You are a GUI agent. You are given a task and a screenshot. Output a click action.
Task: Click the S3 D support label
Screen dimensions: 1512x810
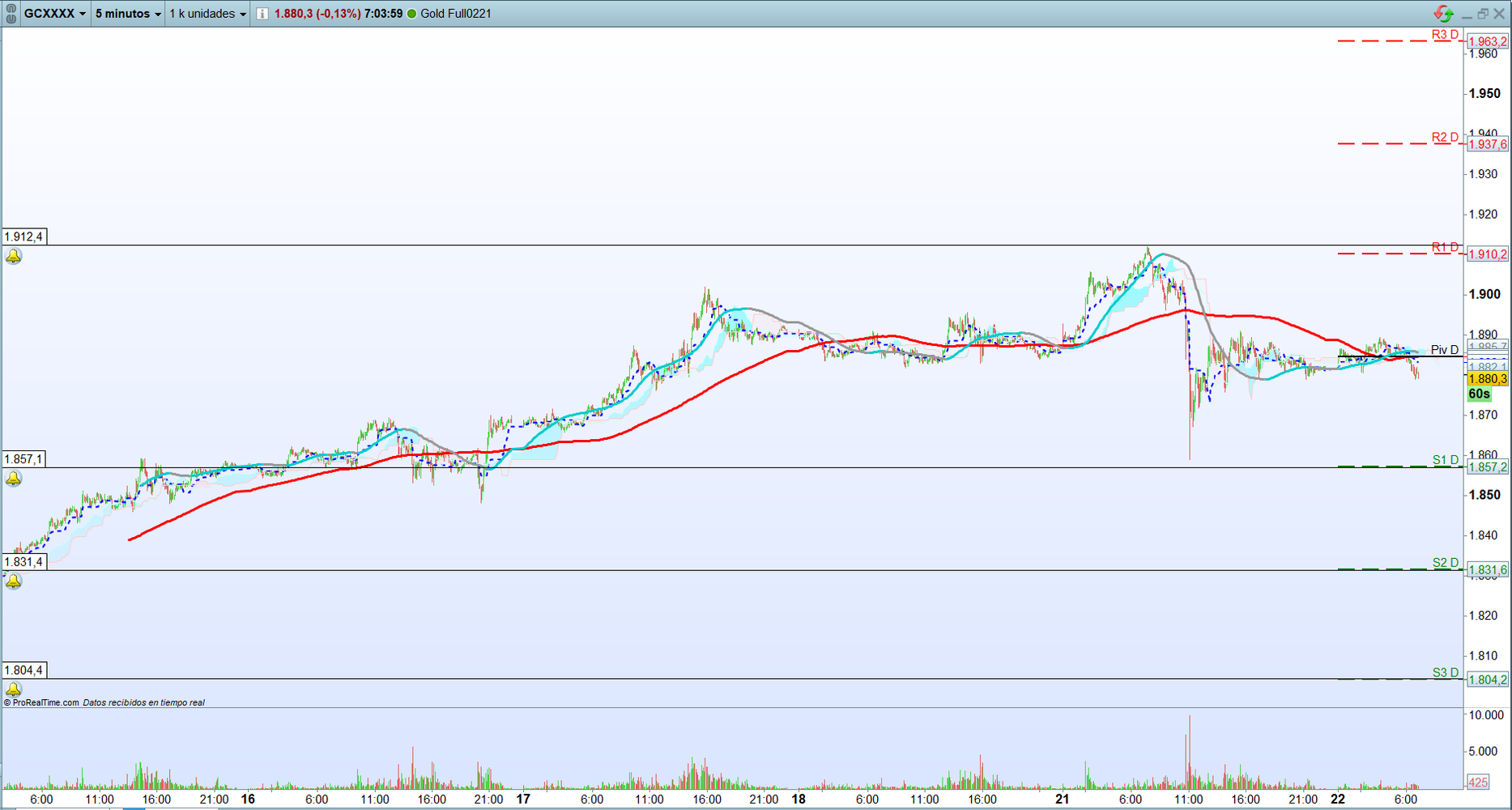coord(1446,672)
